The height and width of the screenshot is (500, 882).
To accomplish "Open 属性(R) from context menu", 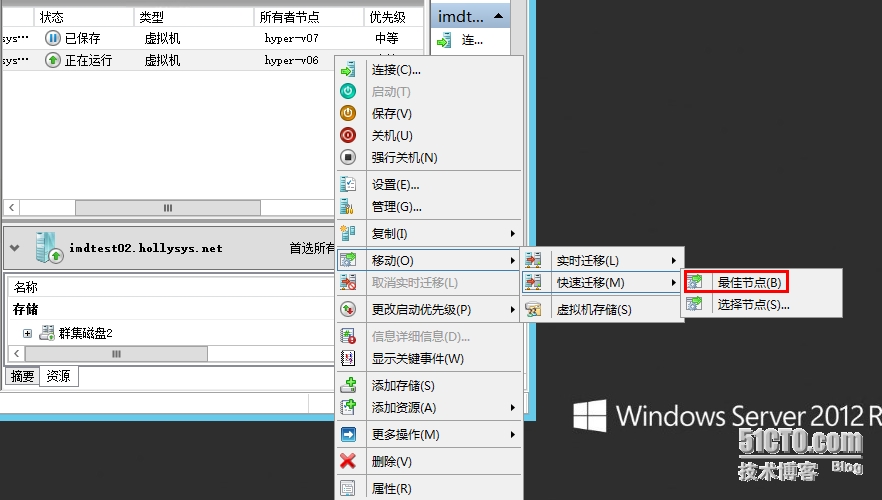I will click(392, 488).
